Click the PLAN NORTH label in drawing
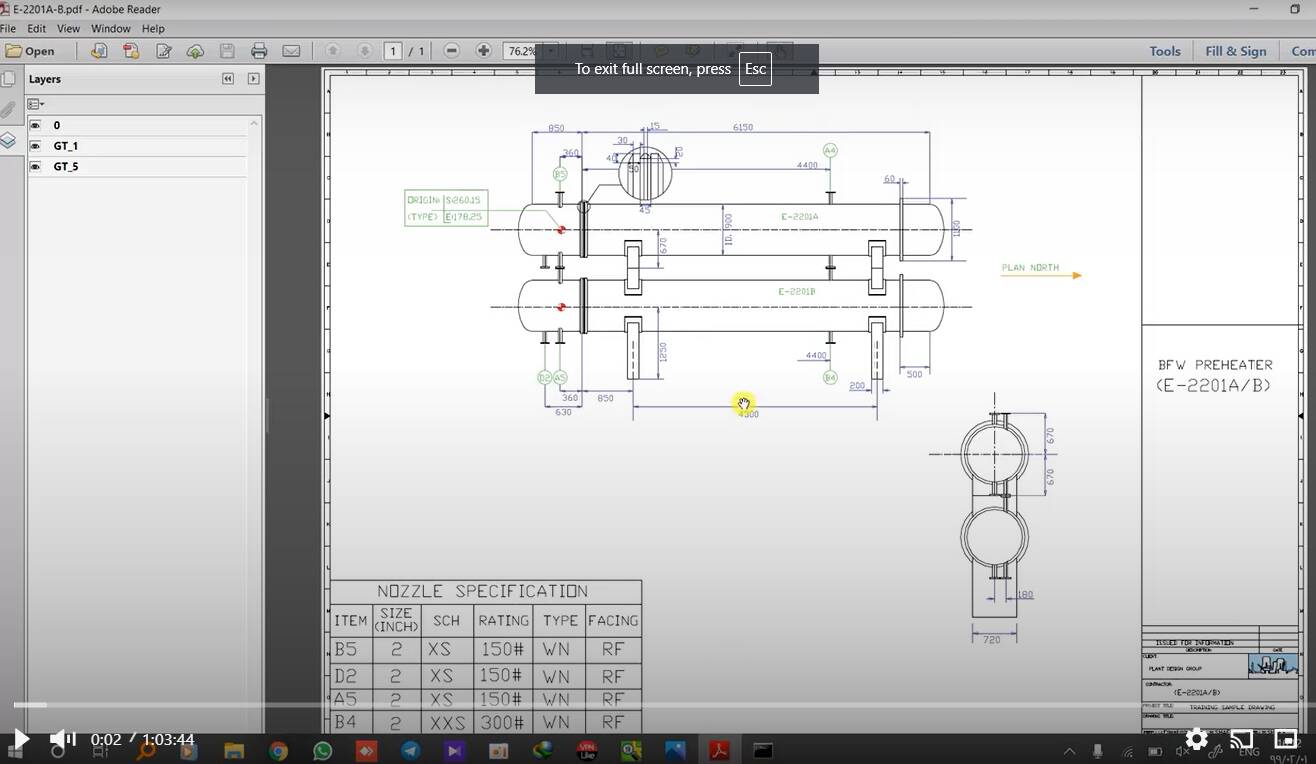 [x=1030, y=268]
